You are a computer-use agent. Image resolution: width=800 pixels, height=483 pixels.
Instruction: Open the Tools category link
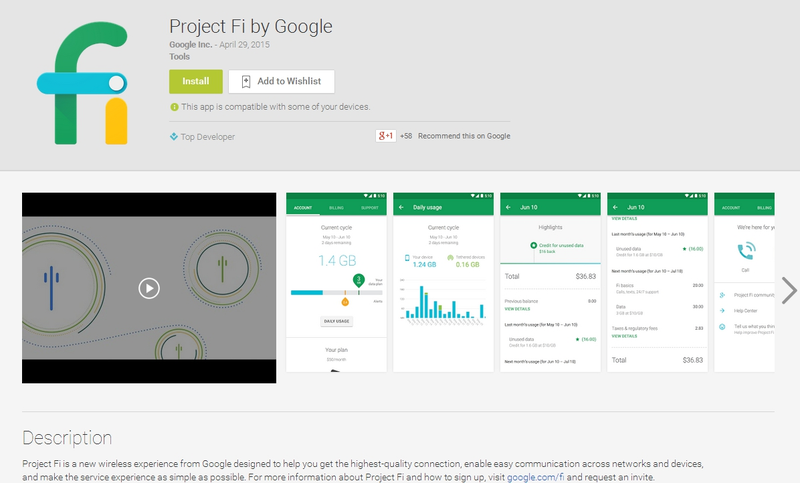(x=180, y=57)
